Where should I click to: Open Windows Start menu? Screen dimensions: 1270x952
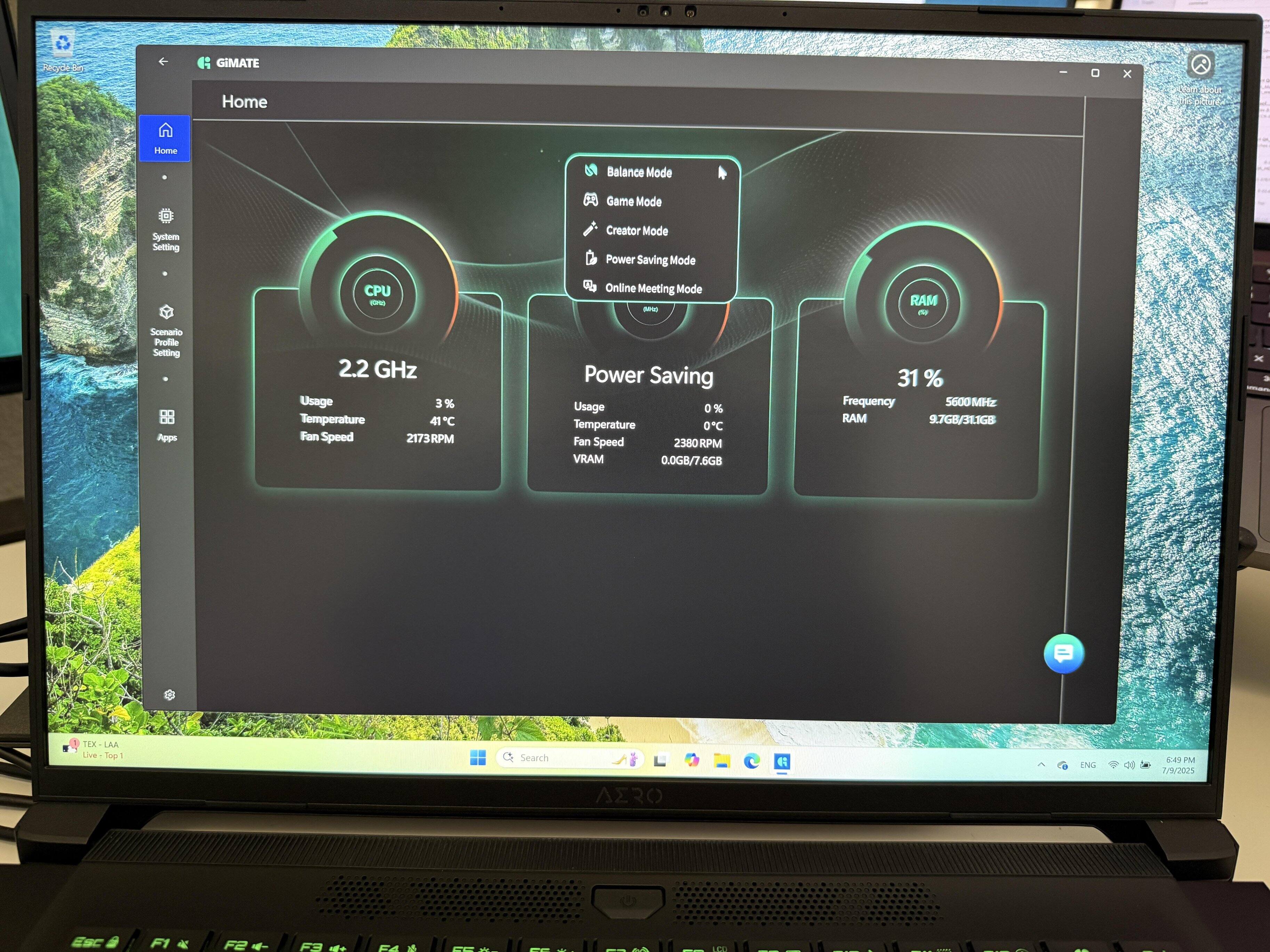(x=478, y=758)
